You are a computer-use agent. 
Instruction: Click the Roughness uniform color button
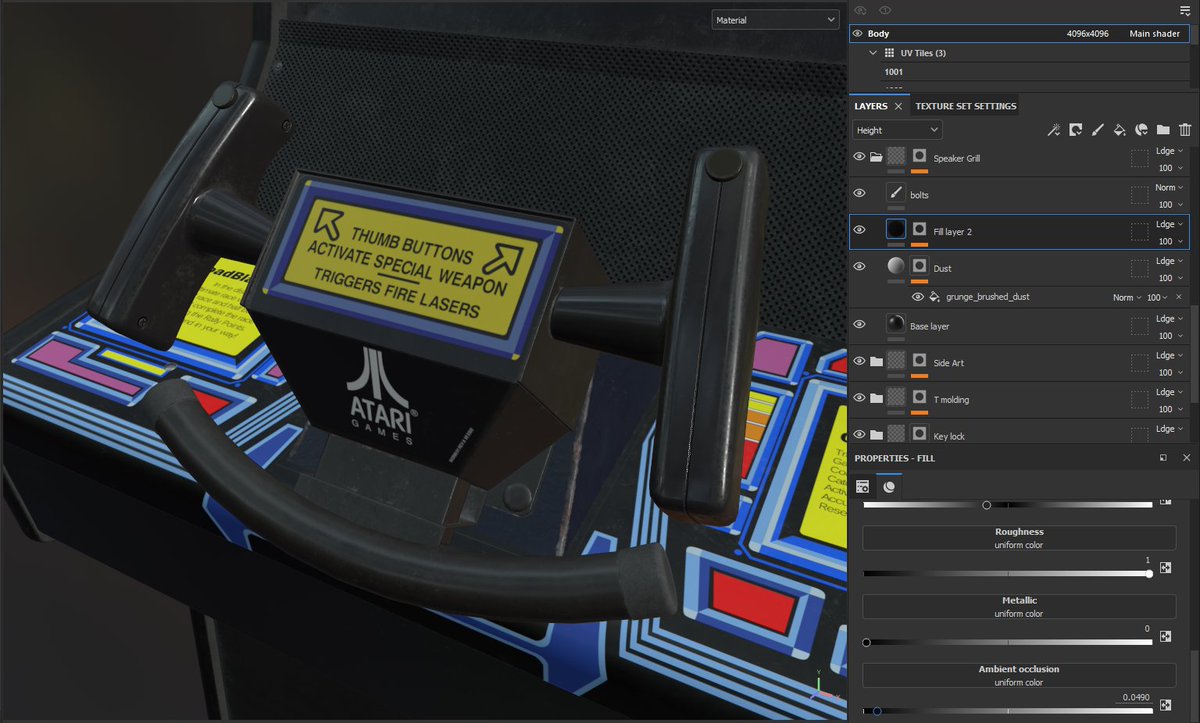[x=1019, y=537]
